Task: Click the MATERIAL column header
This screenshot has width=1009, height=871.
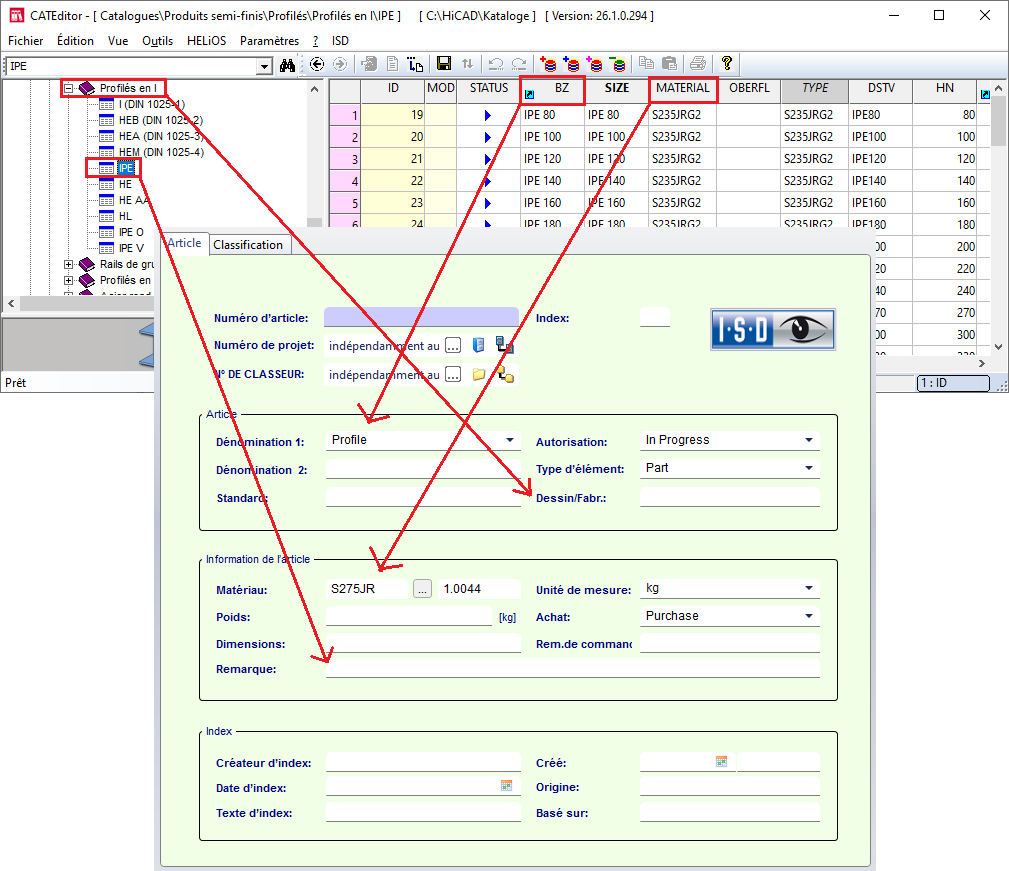Action: coord(683,88)
